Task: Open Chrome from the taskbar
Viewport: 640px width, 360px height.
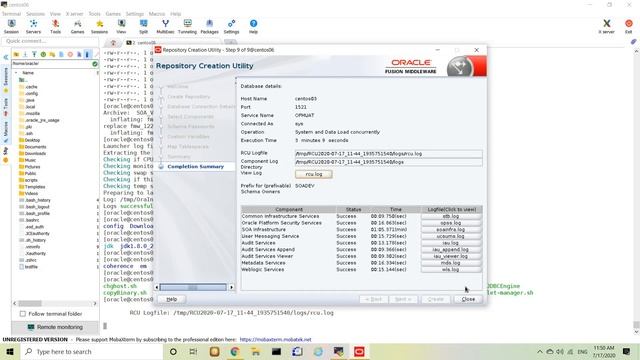Action: point(235,351)
